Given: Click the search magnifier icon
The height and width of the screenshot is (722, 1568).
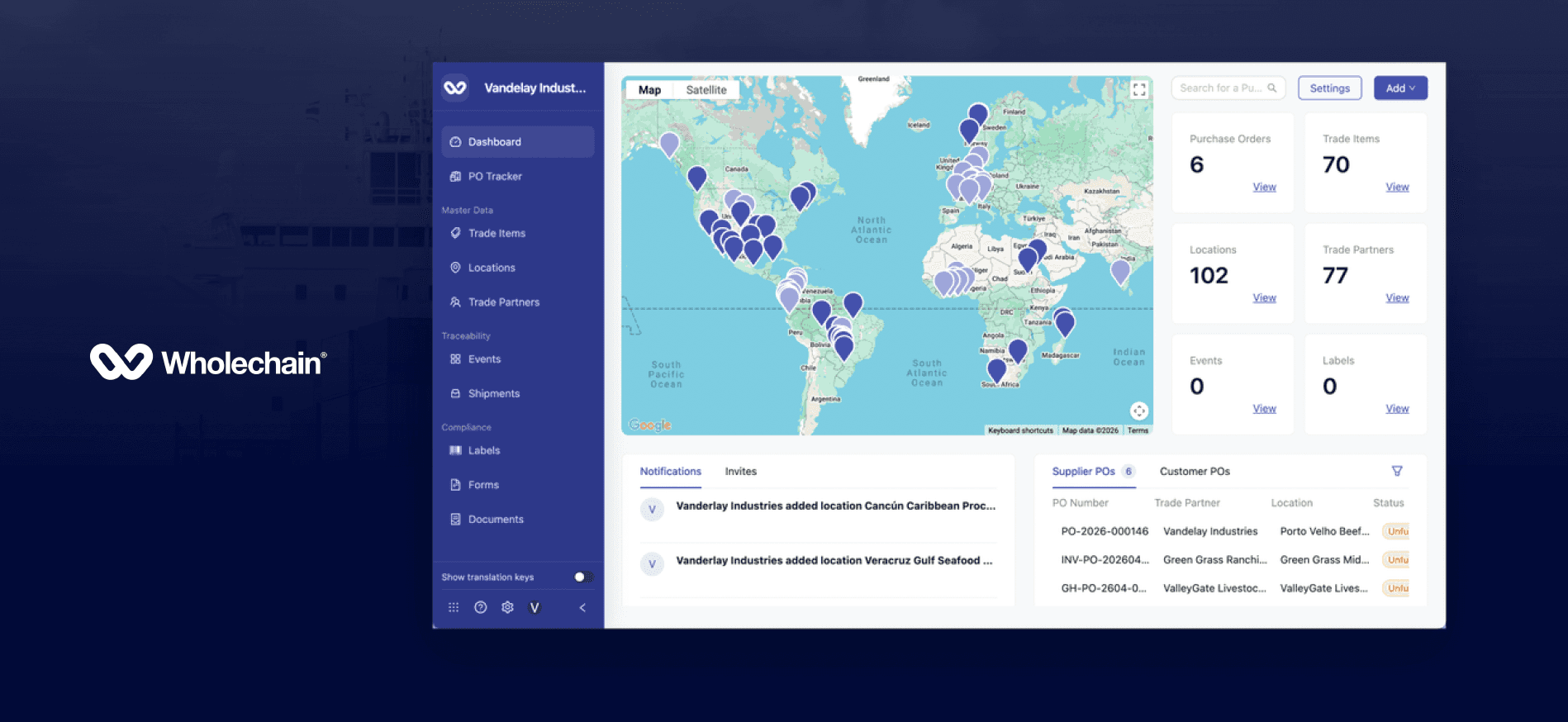Looking at the screenshot, I should pos(1272,88).
